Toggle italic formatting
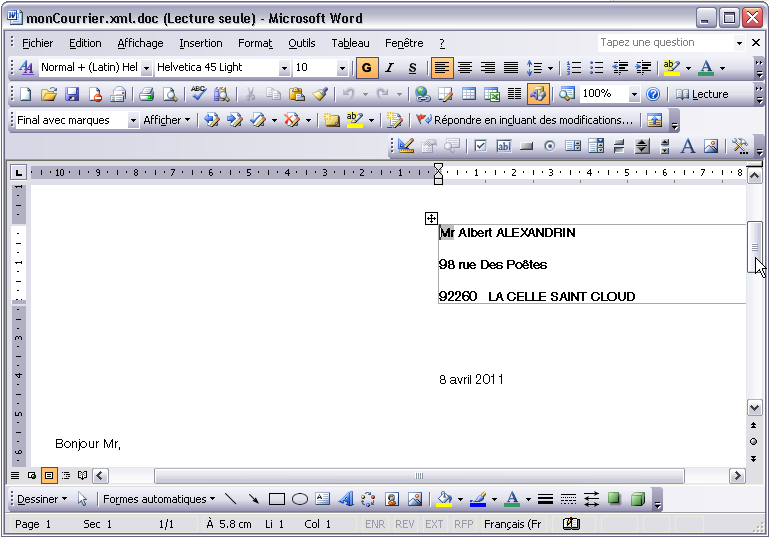The height and width of the screenshot is (538, 769). click(389, 68)
